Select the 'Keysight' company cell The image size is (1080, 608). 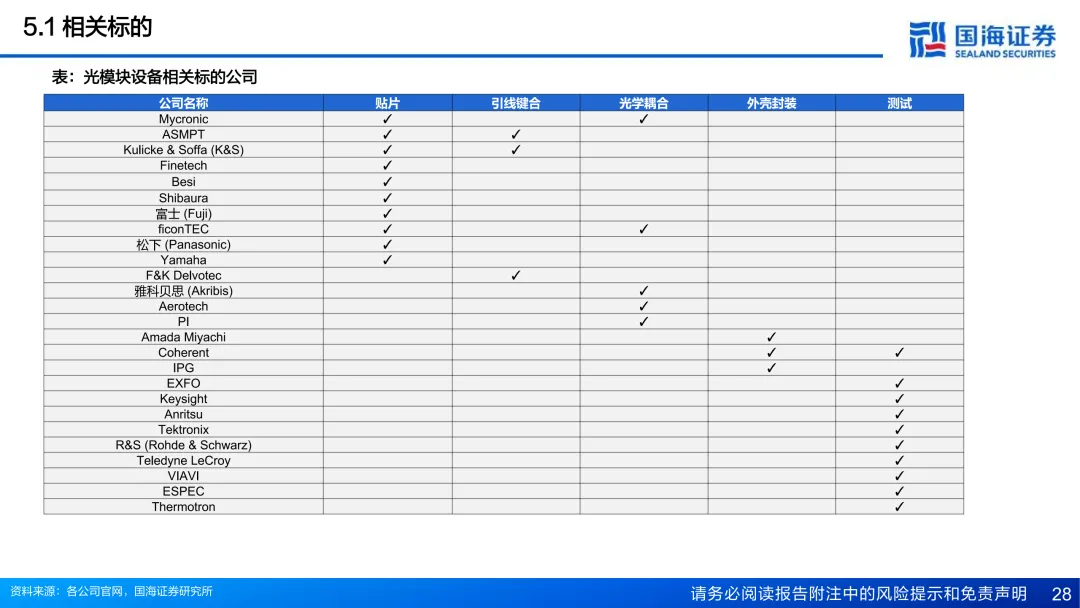183,399
